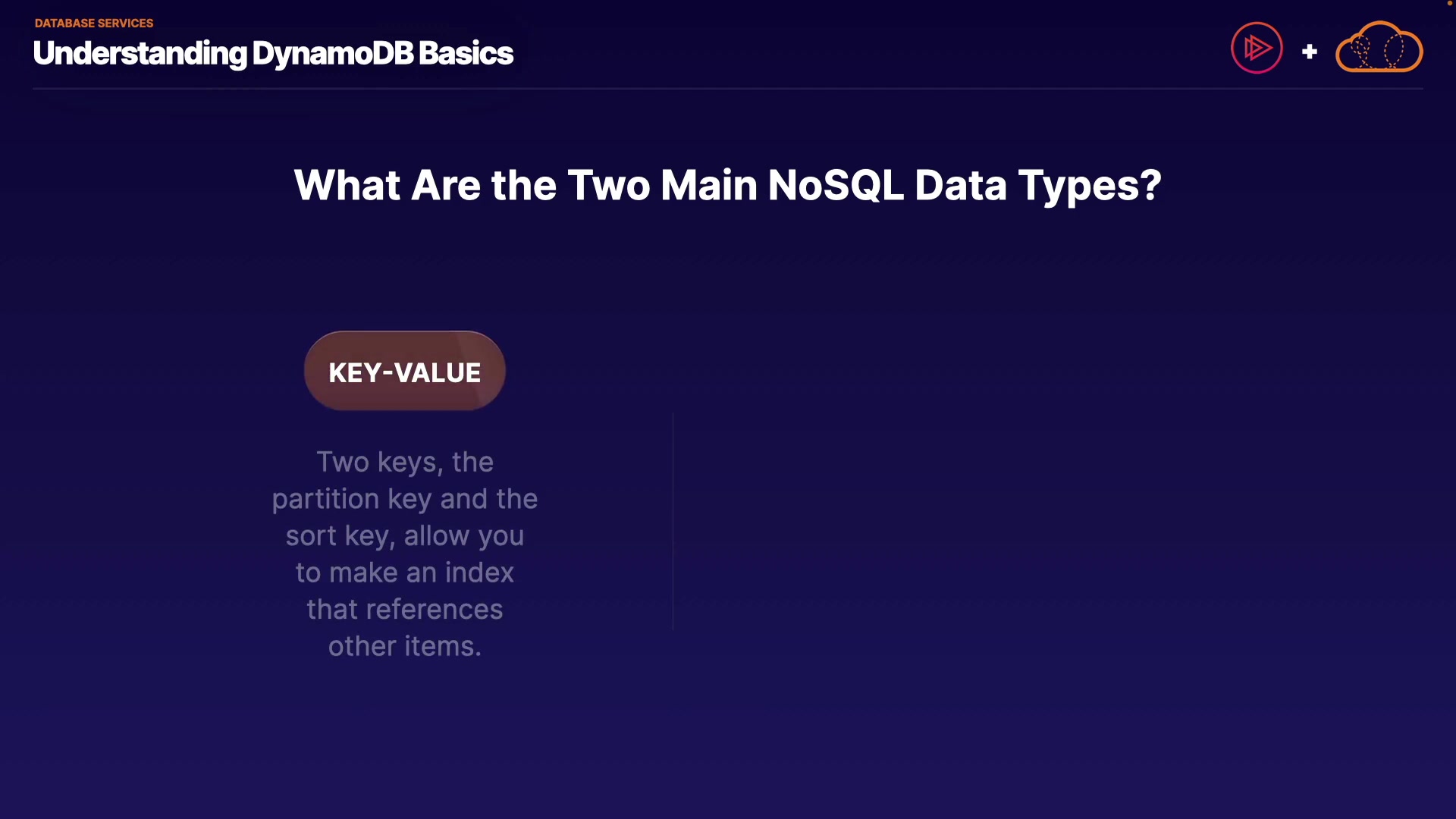Click the question mark ending the heading
Screen dimensions: 1456x819
1150,185
